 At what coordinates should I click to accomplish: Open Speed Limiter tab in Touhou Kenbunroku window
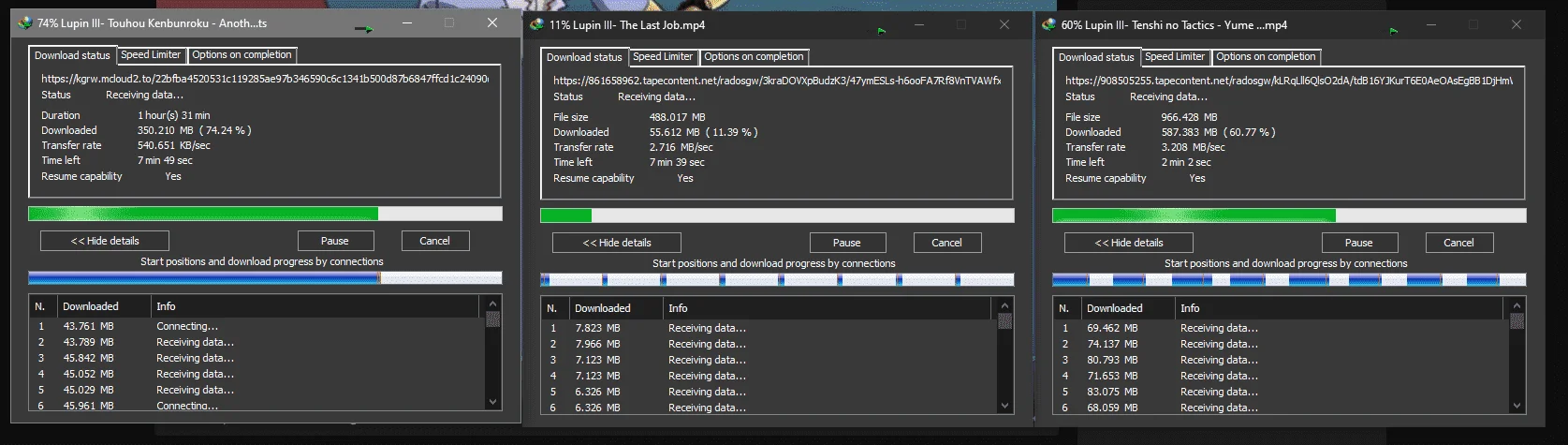click(x=151, y=55)
